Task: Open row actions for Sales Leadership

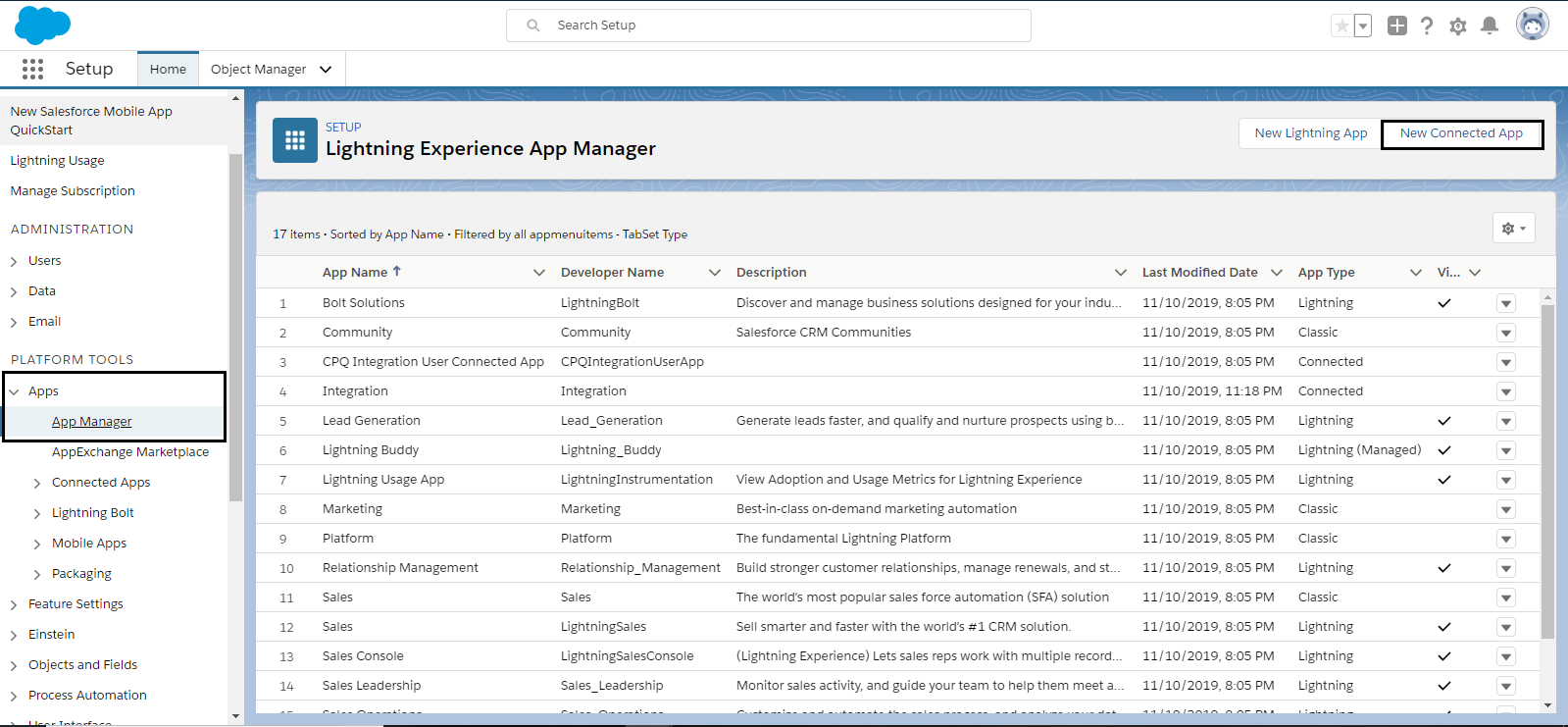Action: 1506,686
